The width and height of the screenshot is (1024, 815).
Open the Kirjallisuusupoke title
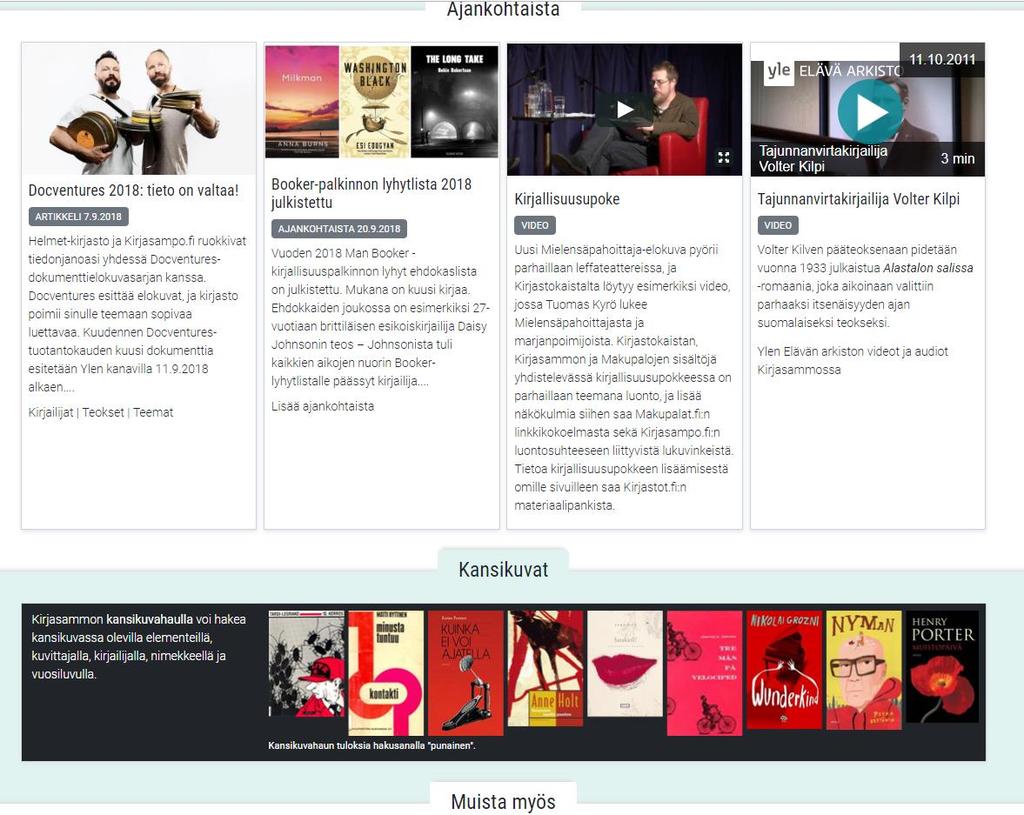(x=567, y=199)
